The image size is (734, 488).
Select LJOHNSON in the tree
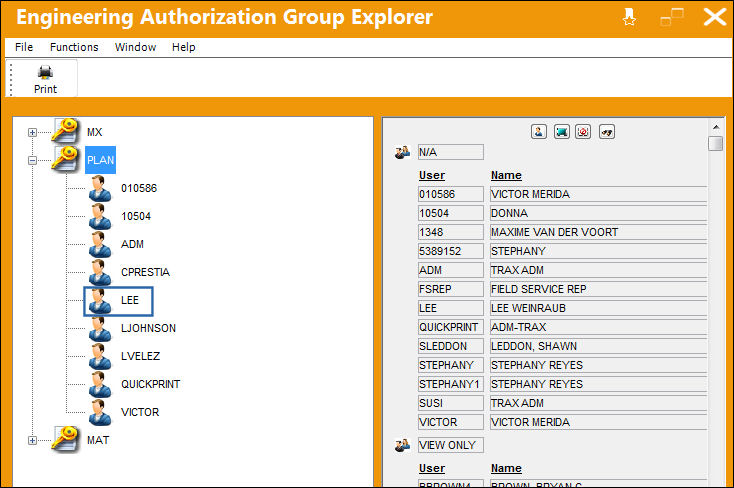(x=148, y=328)
